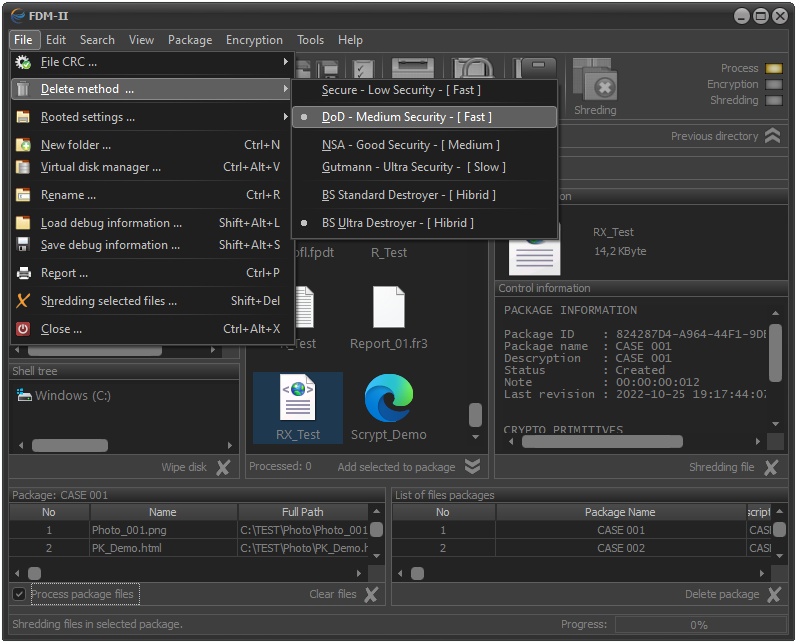Image resolution: width=797 pixels, height=643 pixels.
Task: Select the Scrypt_Demo Edge file icon
Action: (389, 398)
